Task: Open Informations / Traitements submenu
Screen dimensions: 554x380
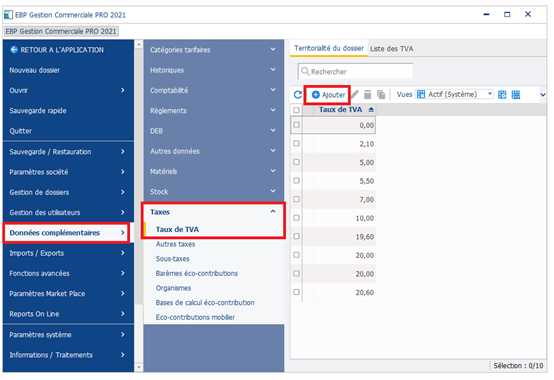Action: [68, 355]
